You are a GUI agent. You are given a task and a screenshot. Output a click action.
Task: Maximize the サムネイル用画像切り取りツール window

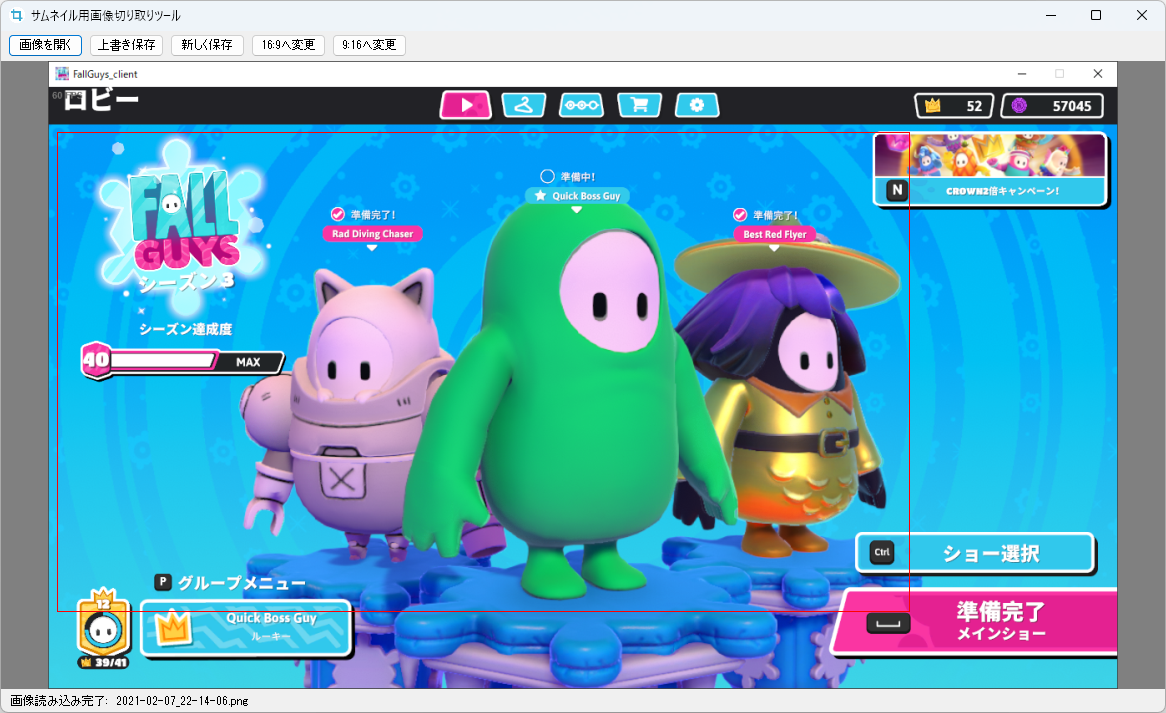click(1096, 15)
